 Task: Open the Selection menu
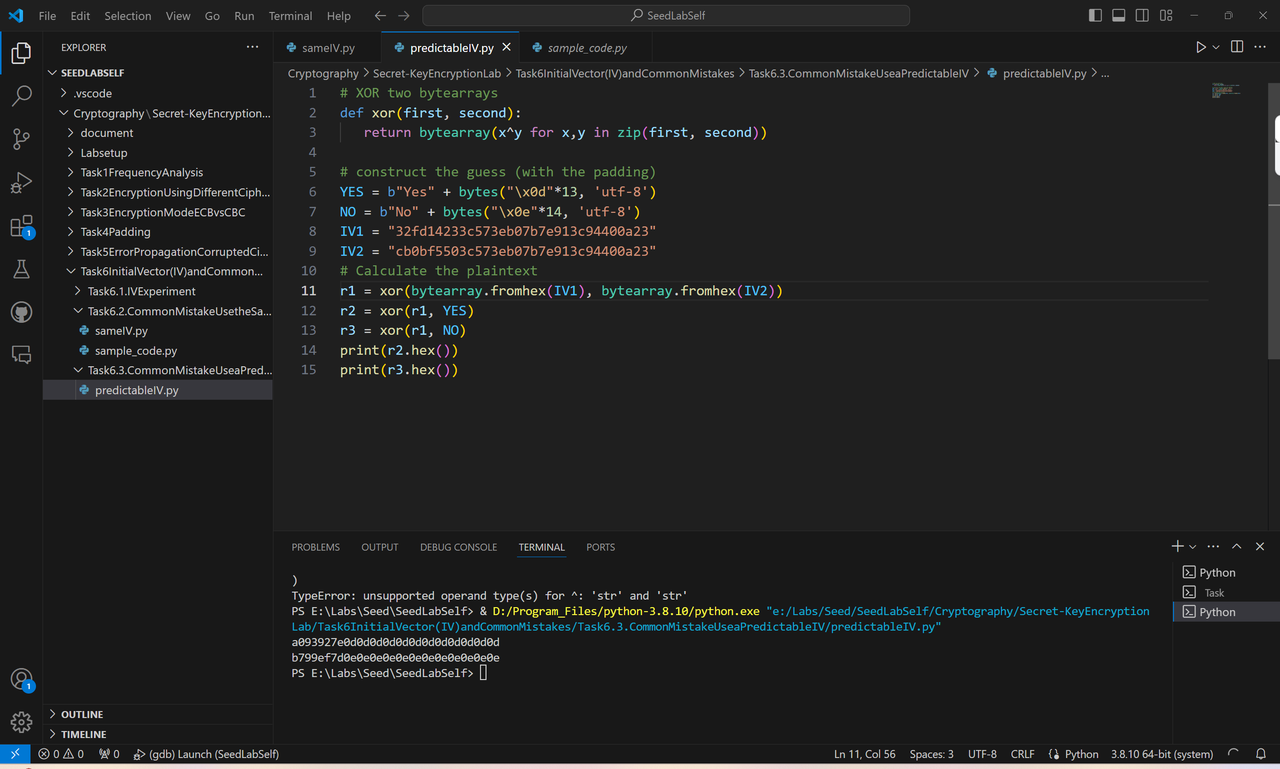tap(128, 16)
